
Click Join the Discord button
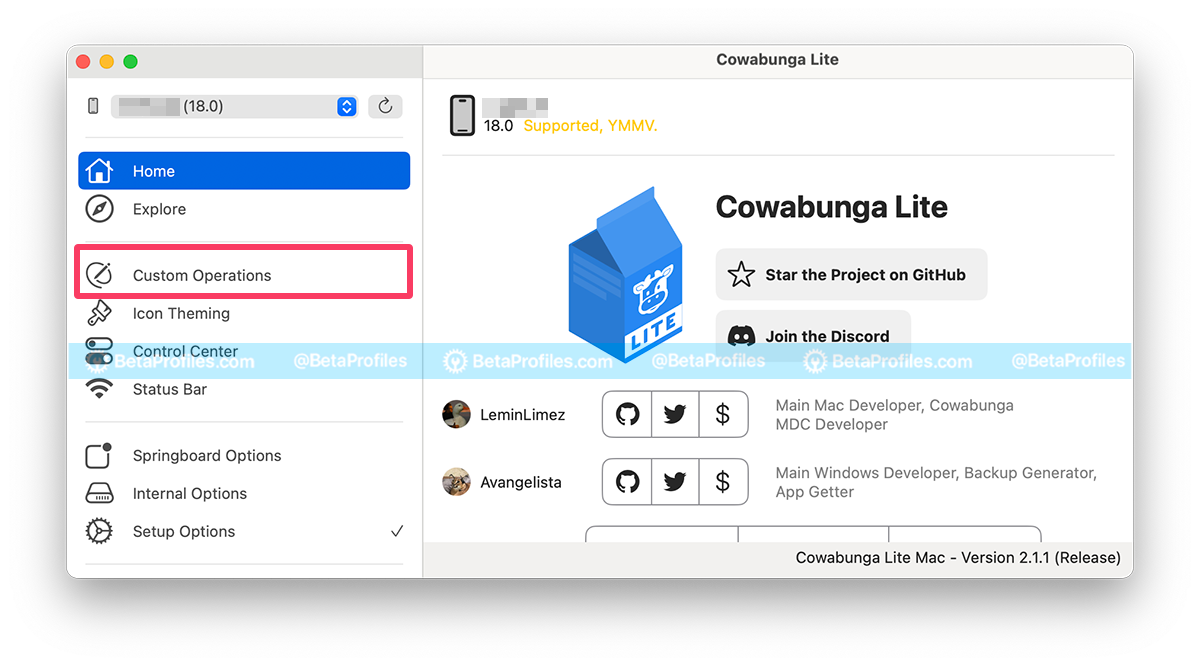point(813,336)
